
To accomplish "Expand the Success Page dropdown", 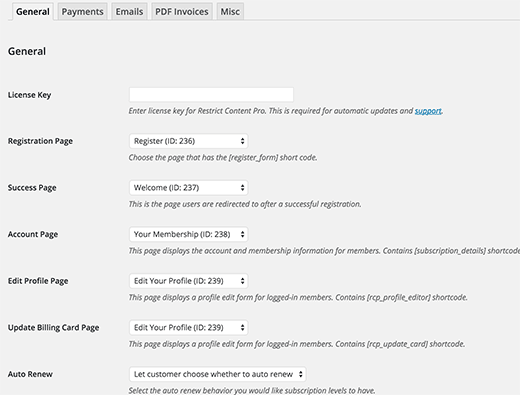I will (188, 188).
